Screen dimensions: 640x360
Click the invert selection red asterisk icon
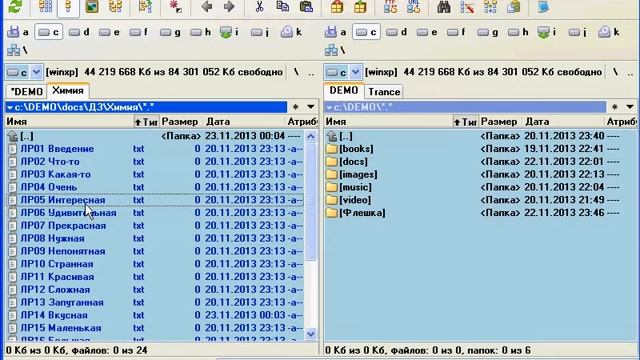pyautogui.click(x=175, y=7)
